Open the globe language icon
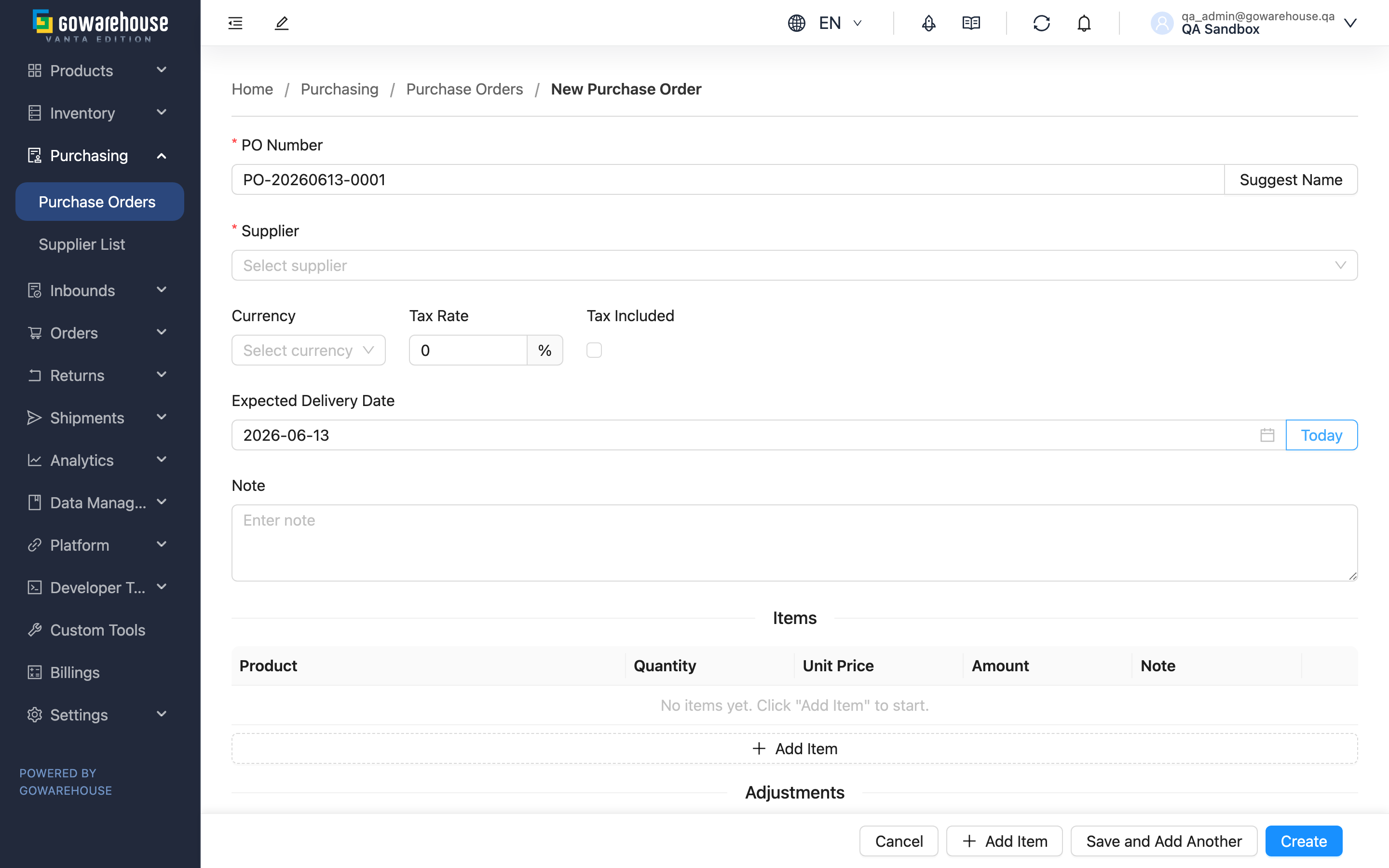Screen dimensions: 1389x868 pyautogui.click(x=796, y=23)
